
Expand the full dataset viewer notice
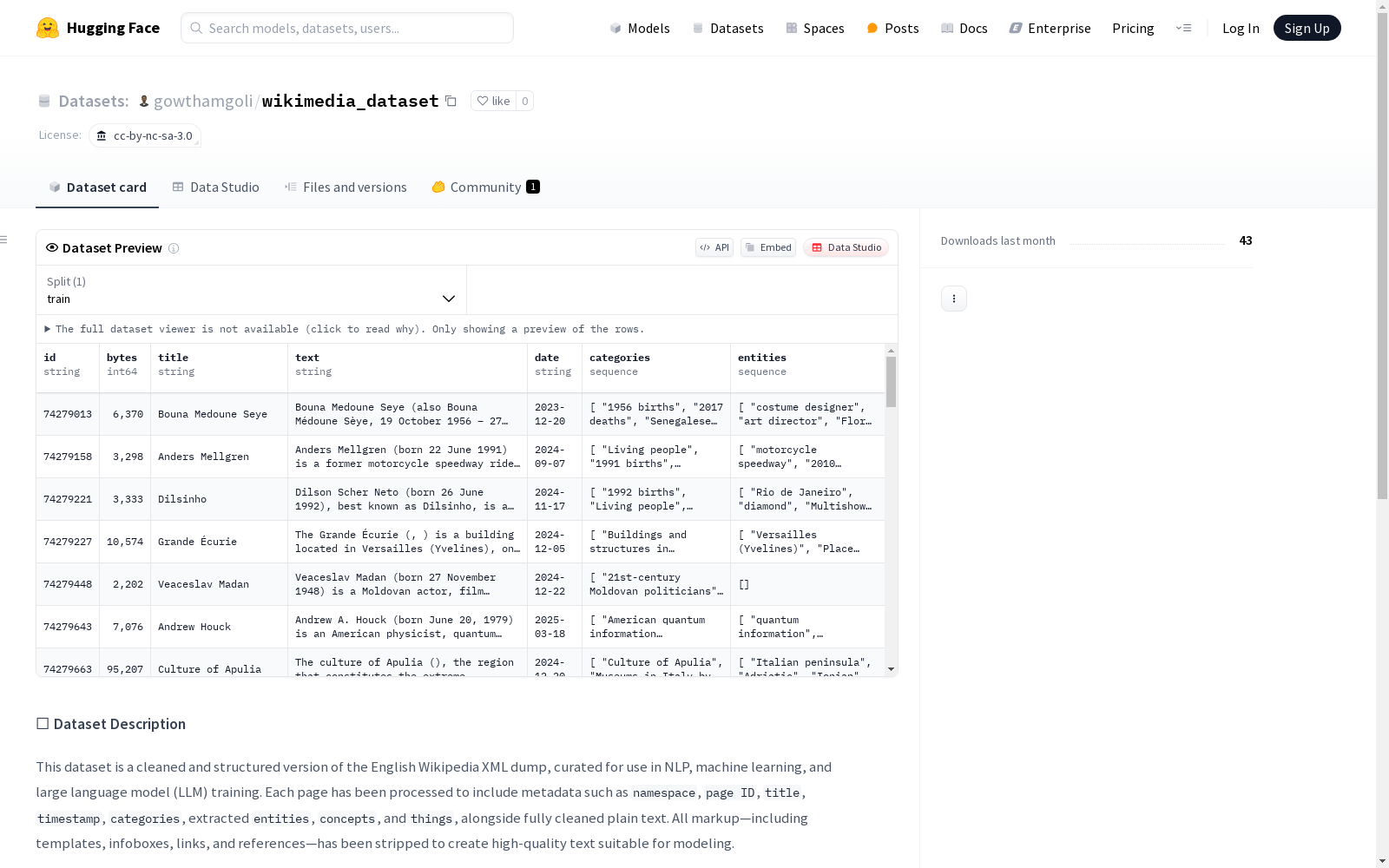pyautogui.click(x=345, y=329)
